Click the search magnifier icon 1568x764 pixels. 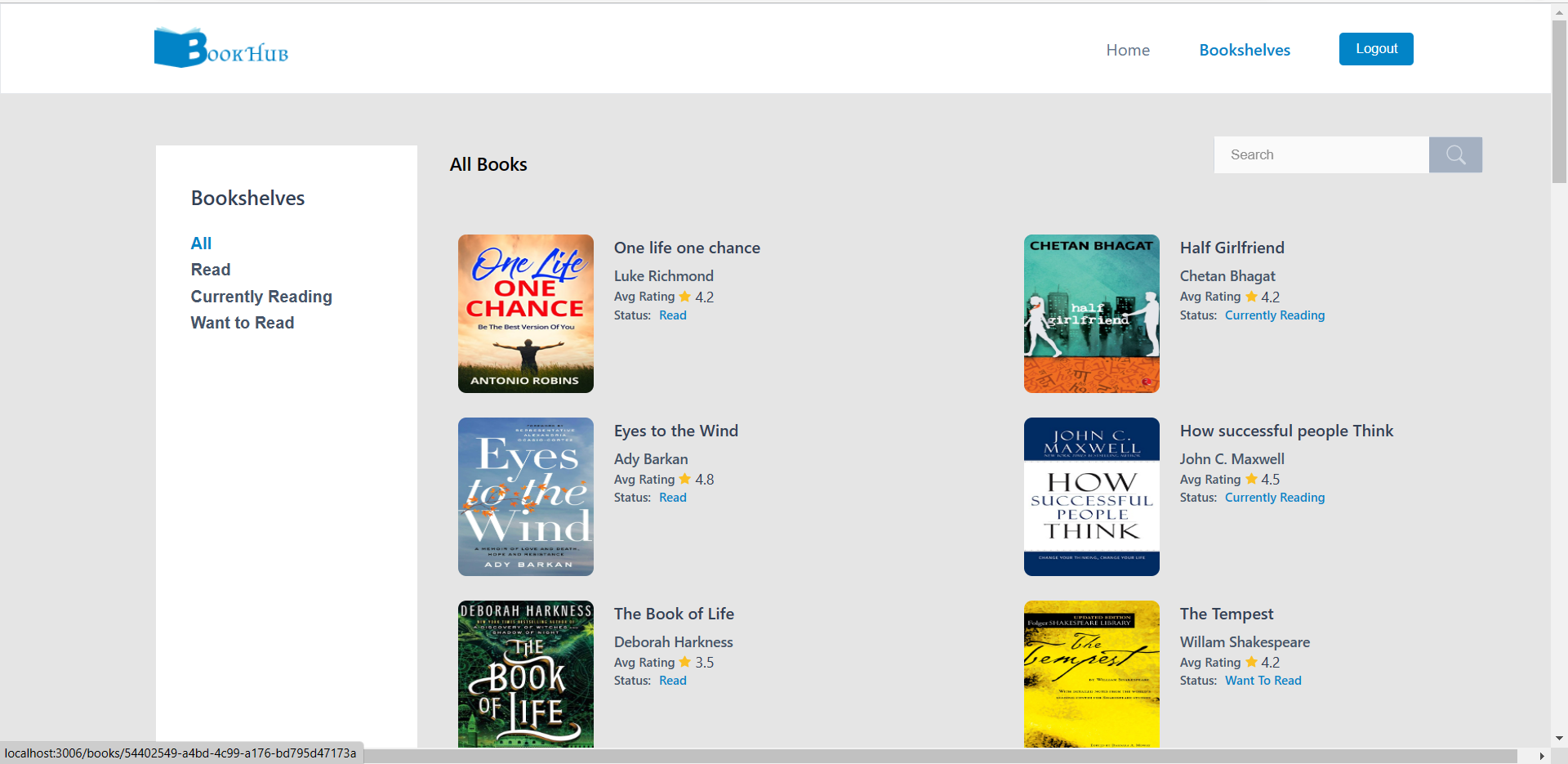(x=1455, y=154)
